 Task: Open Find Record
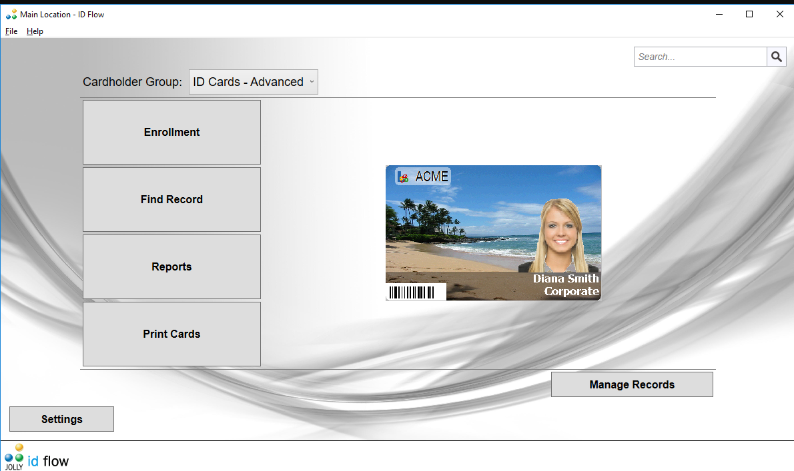pyautogui.click(x=172, y=200)
